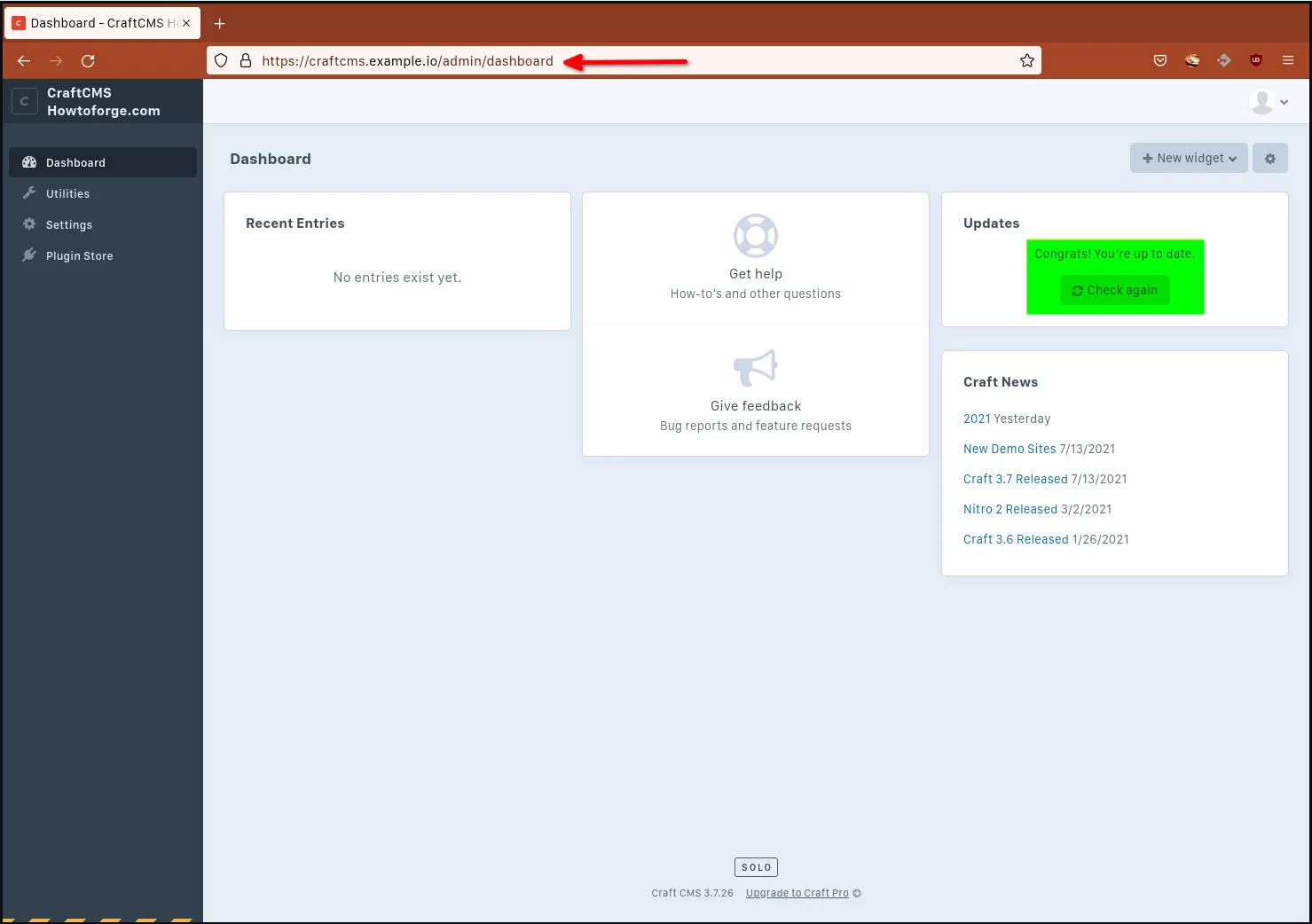Viewport: 1312px width, 924px height.
Task: Click the browser forward arrow
Action: point(56,60)
